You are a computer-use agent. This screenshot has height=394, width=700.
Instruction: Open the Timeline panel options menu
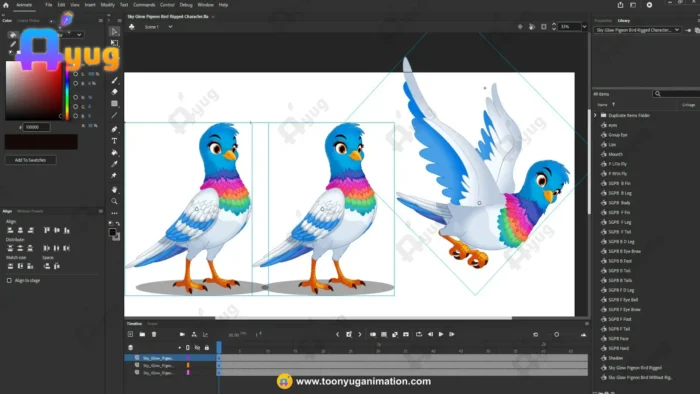point(587,323)
